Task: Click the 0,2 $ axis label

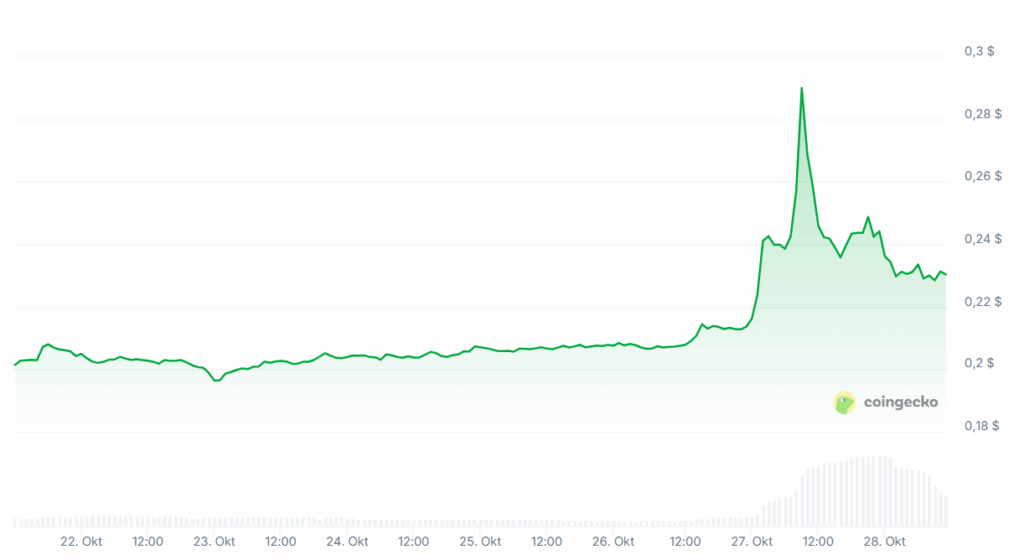Action: [978, 364]
